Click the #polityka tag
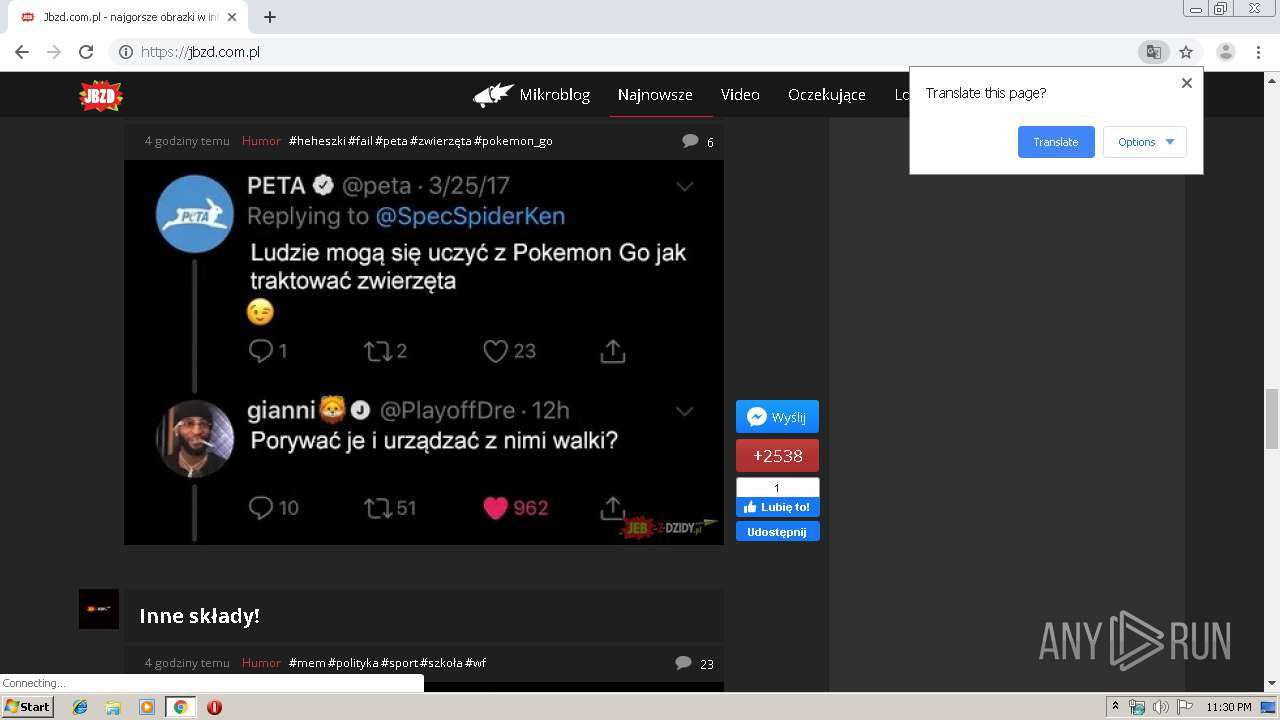The height and width of the screenshot is (720, 1280). pos(353,663)
